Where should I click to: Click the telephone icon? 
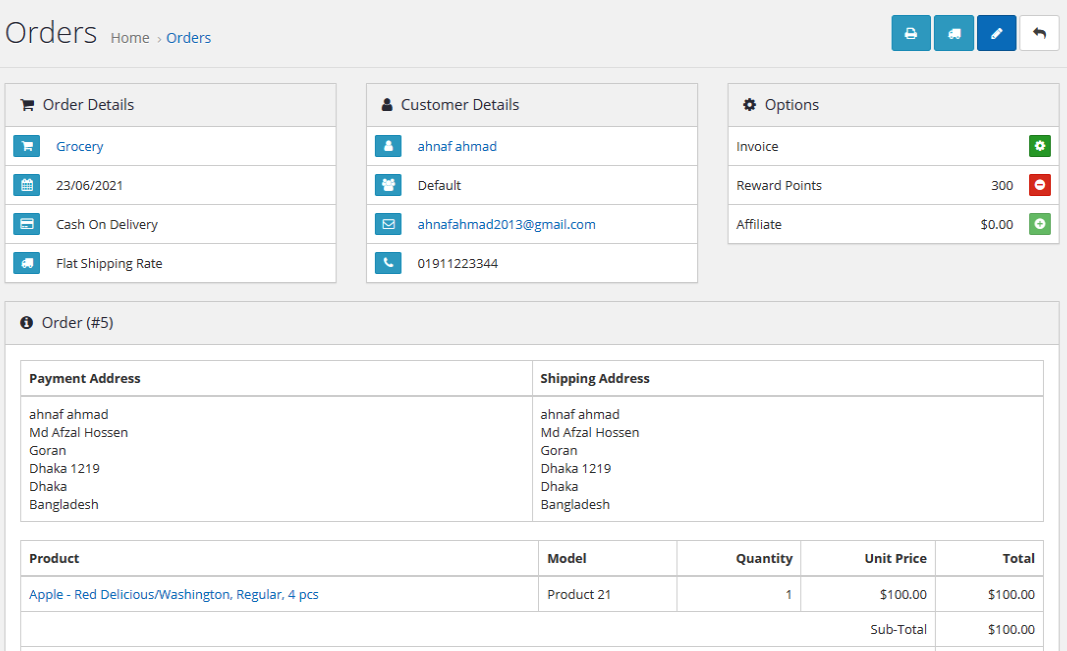[388, 263]
